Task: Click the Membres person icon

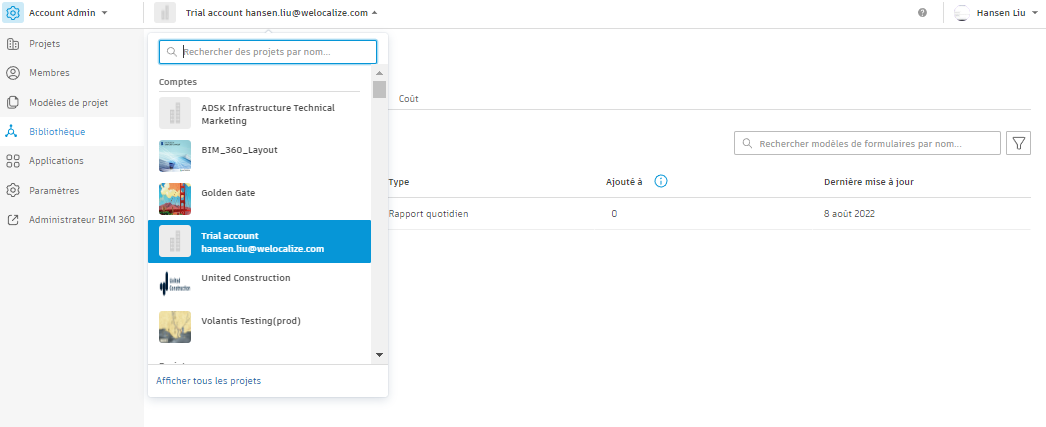Action: pos(13,73)
